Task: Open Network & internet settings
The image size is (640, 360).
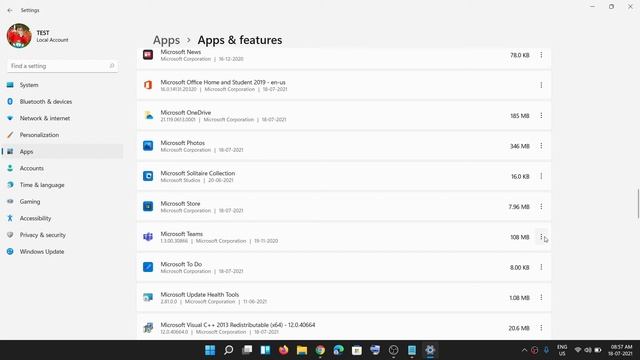Action: [x=62, y=118]
